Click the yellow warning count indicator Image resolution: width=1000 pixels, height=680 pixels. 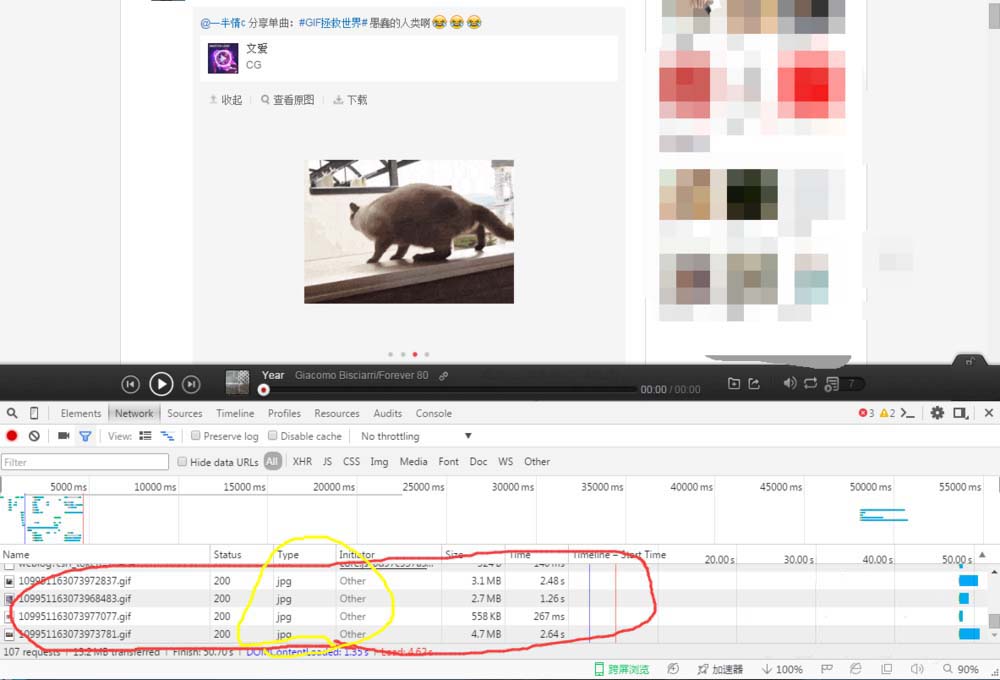(887, 413)
